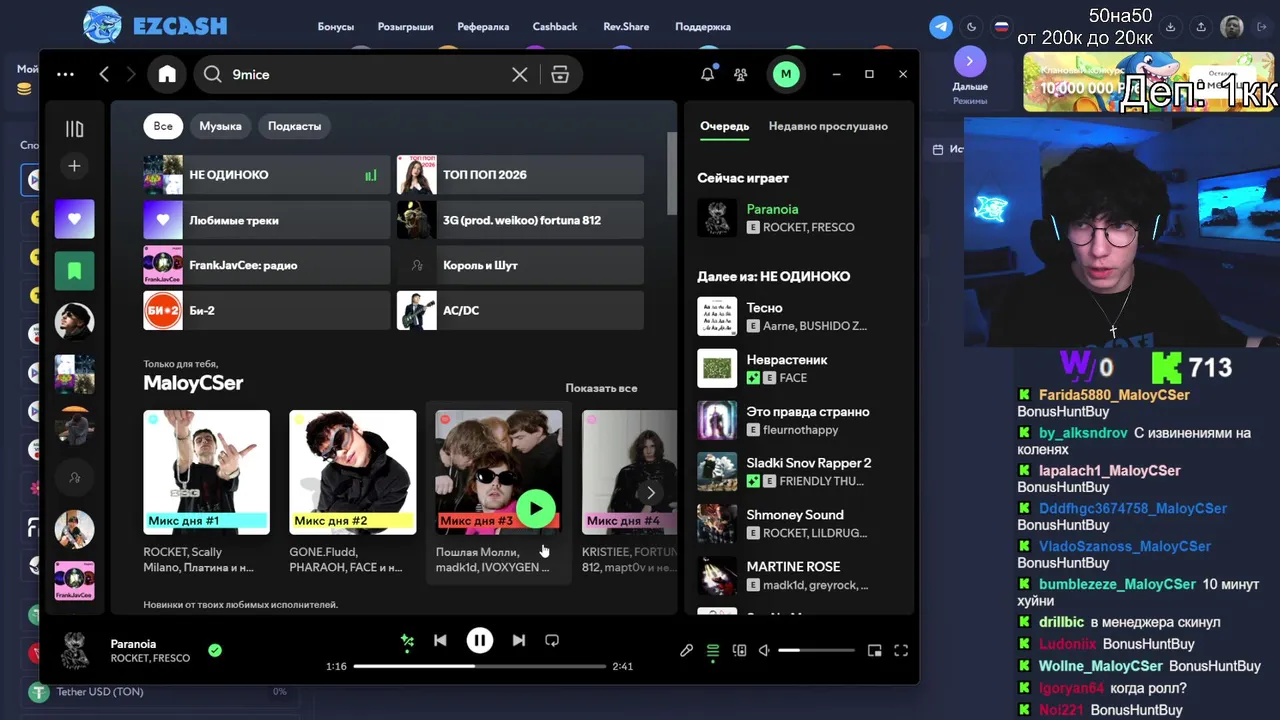Open the mini player
The image size is (1280, 720).
click(x=874, y=650)
